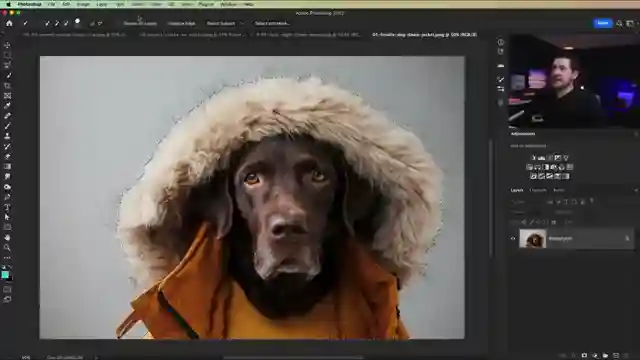The image size is (640, 360).
Task: Choose Subtract from selection mode in options bar
Action: (x=66, y=24)
